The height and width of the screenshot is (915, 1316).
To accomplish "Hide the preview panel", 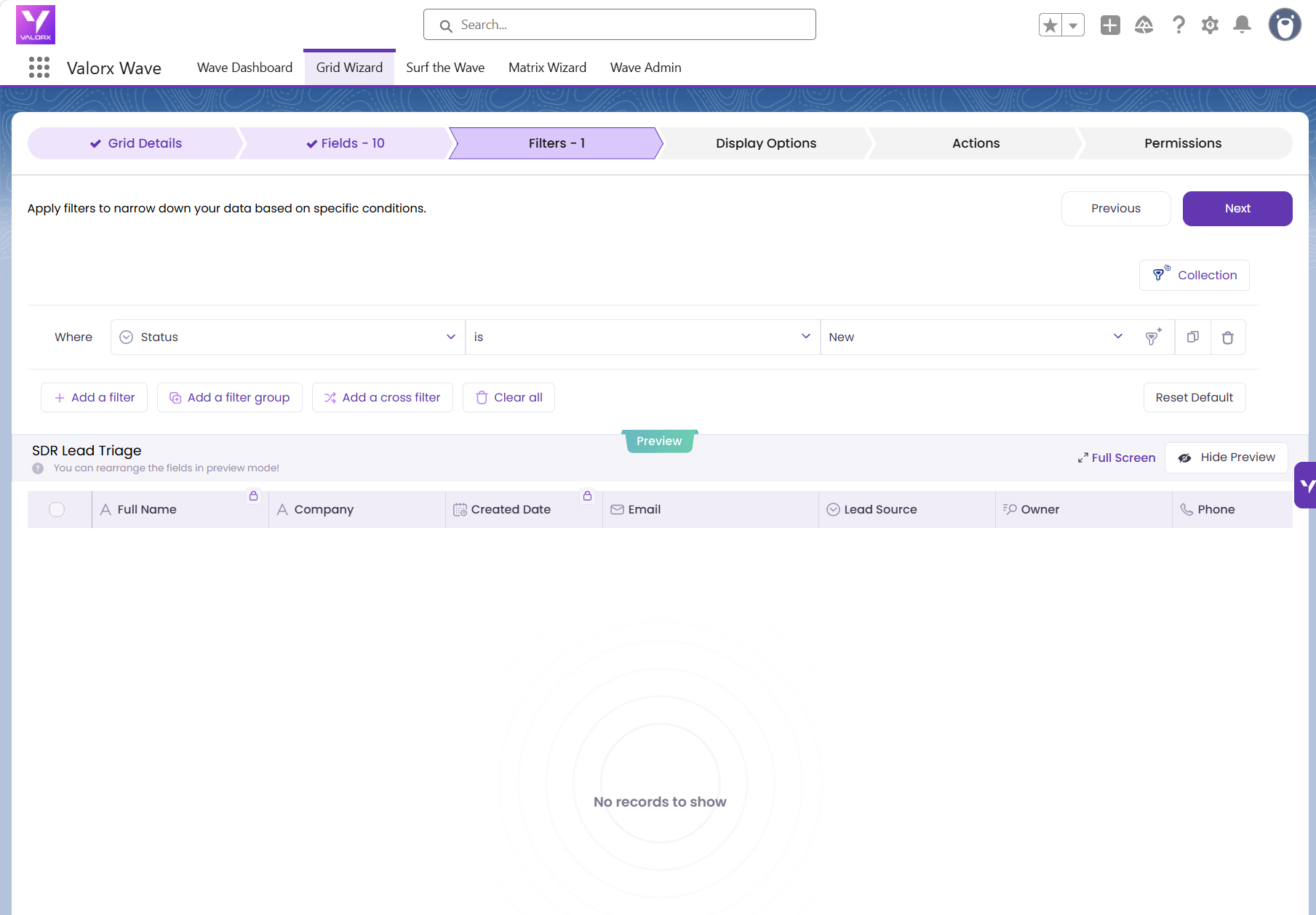I will click(x=1227, y=457).
